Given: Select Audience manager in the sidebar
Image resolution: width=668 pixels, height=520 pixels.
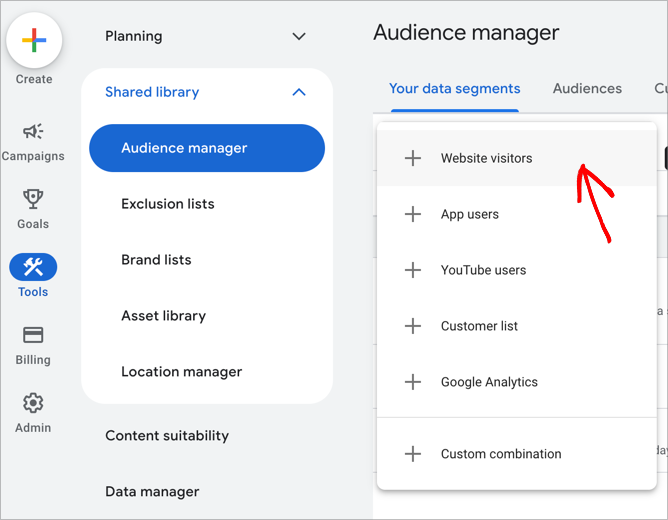Looking at the screenshot, I should point(207,148).
